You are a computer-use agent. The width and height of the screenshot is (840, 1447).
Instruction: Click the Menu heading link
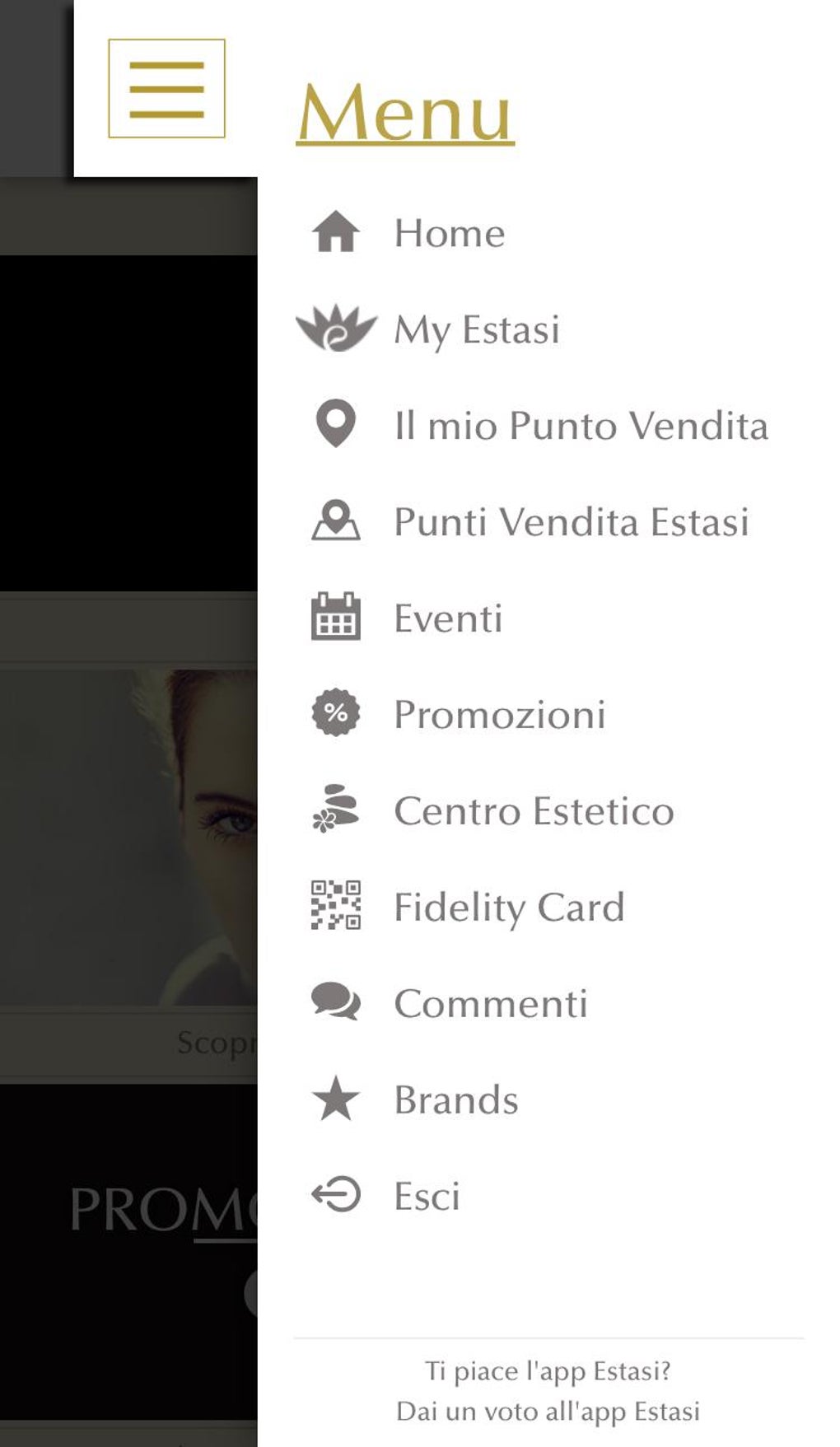tap(405, 112)
